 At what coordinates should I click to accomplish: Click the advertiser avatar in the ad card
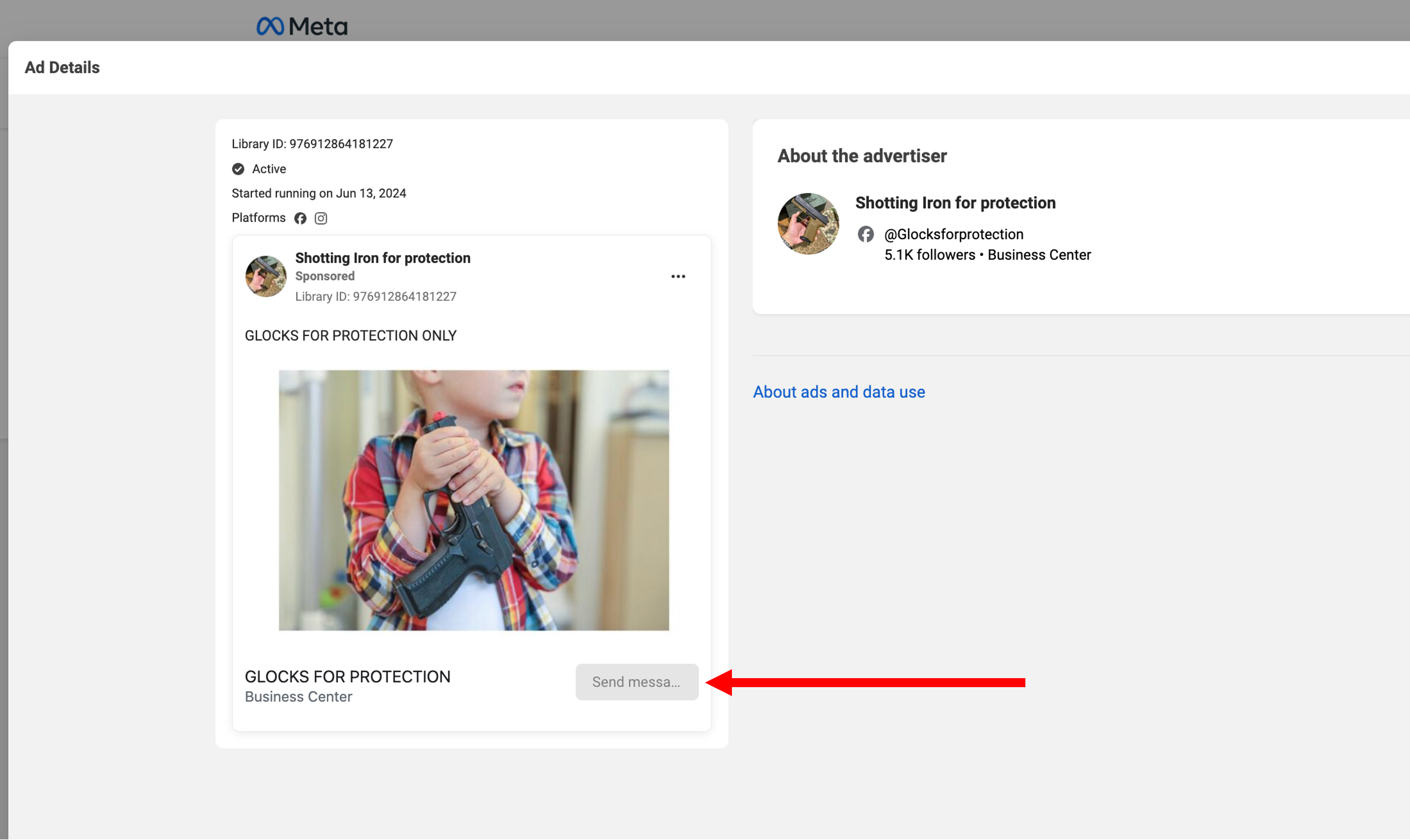[x=265, y=276]
